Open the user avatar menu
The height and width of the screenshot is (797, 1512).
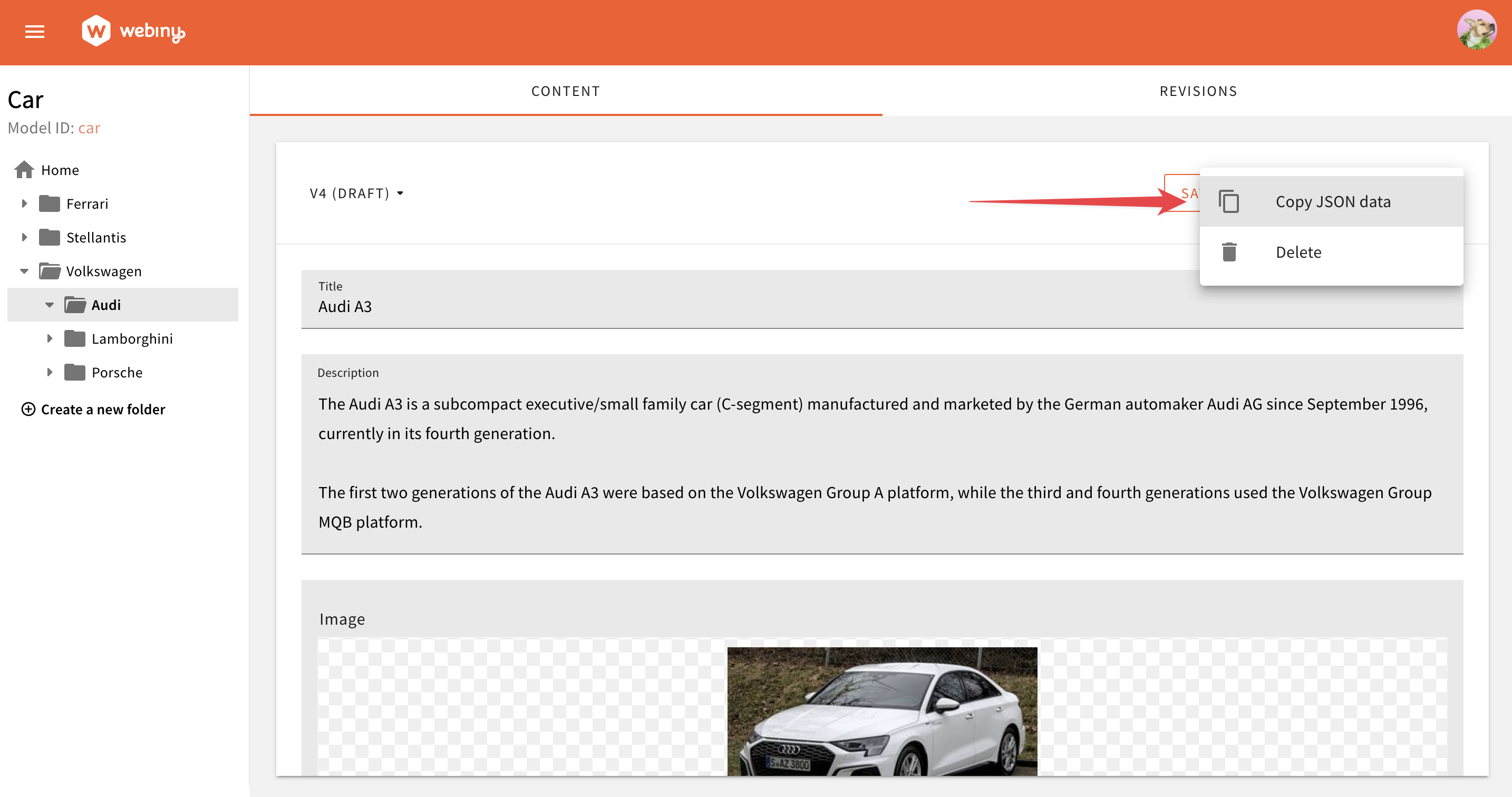[1476, 31]
